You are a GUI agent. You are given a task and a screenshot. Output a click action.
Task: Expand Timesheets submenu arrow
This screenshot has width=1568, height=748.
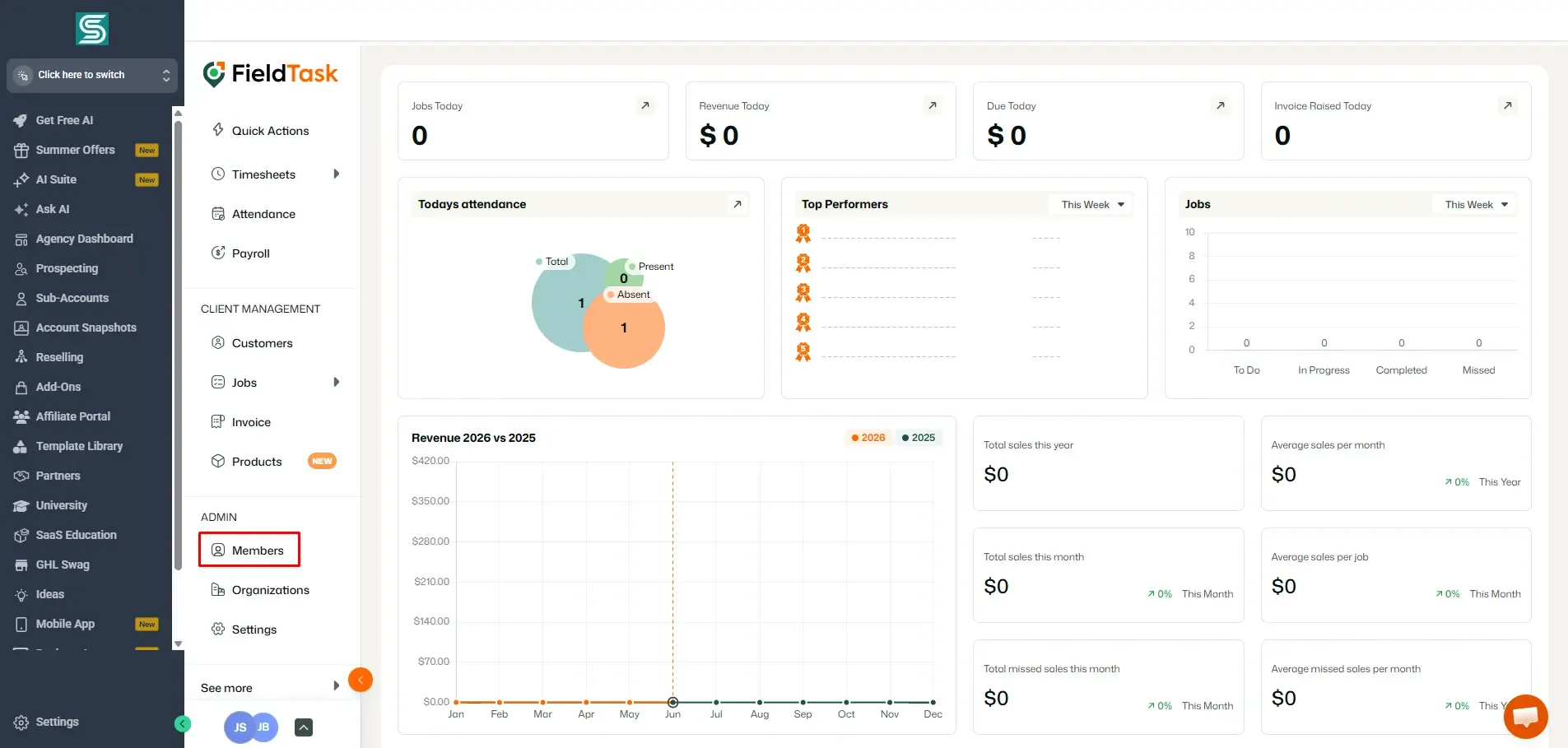336,174
